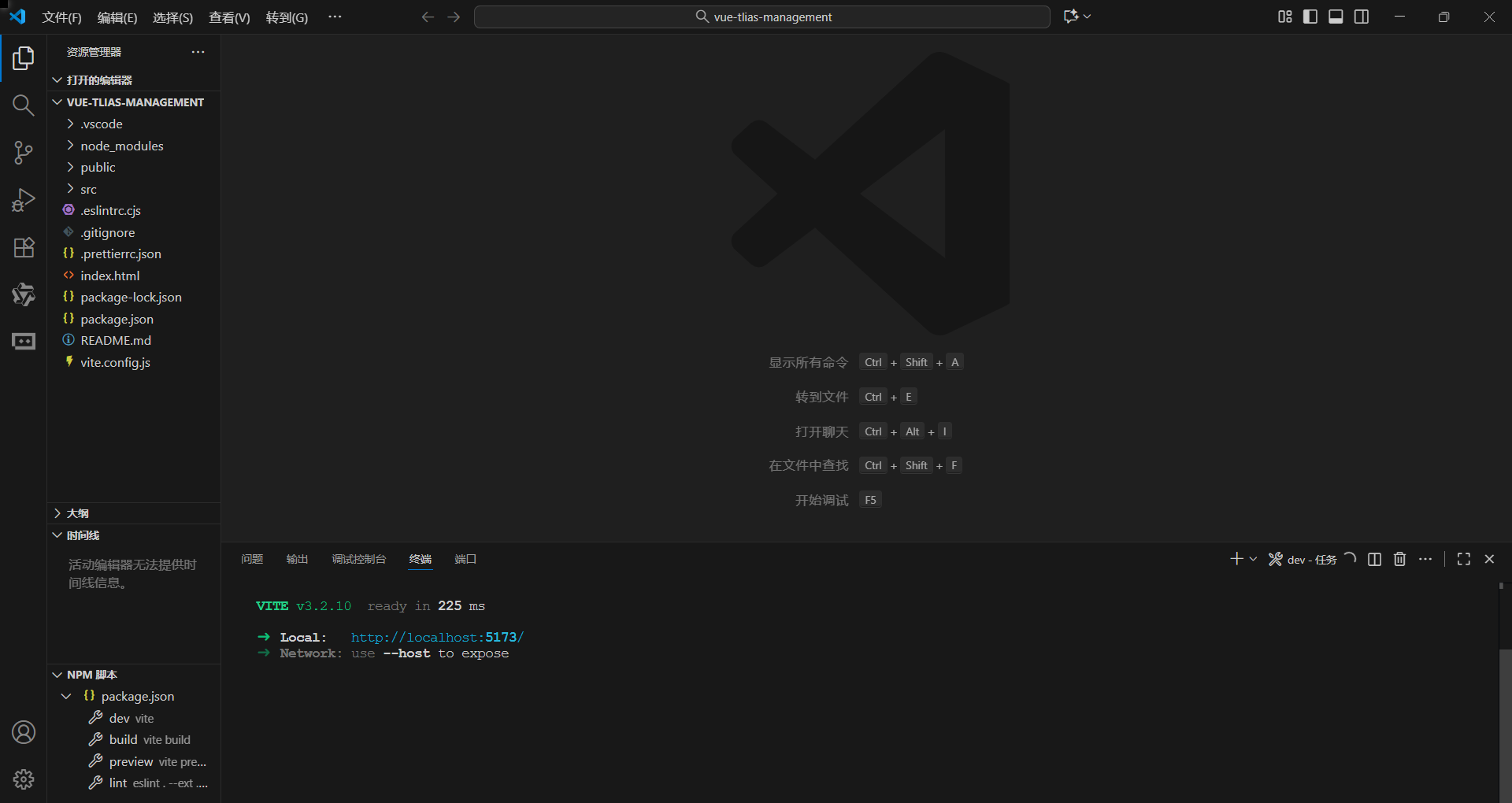Switch to the 调试控制台 tab
Image resolution: width=1512 pixels, height=803 pixels.
pyautogui.click(x=358, y=559)
